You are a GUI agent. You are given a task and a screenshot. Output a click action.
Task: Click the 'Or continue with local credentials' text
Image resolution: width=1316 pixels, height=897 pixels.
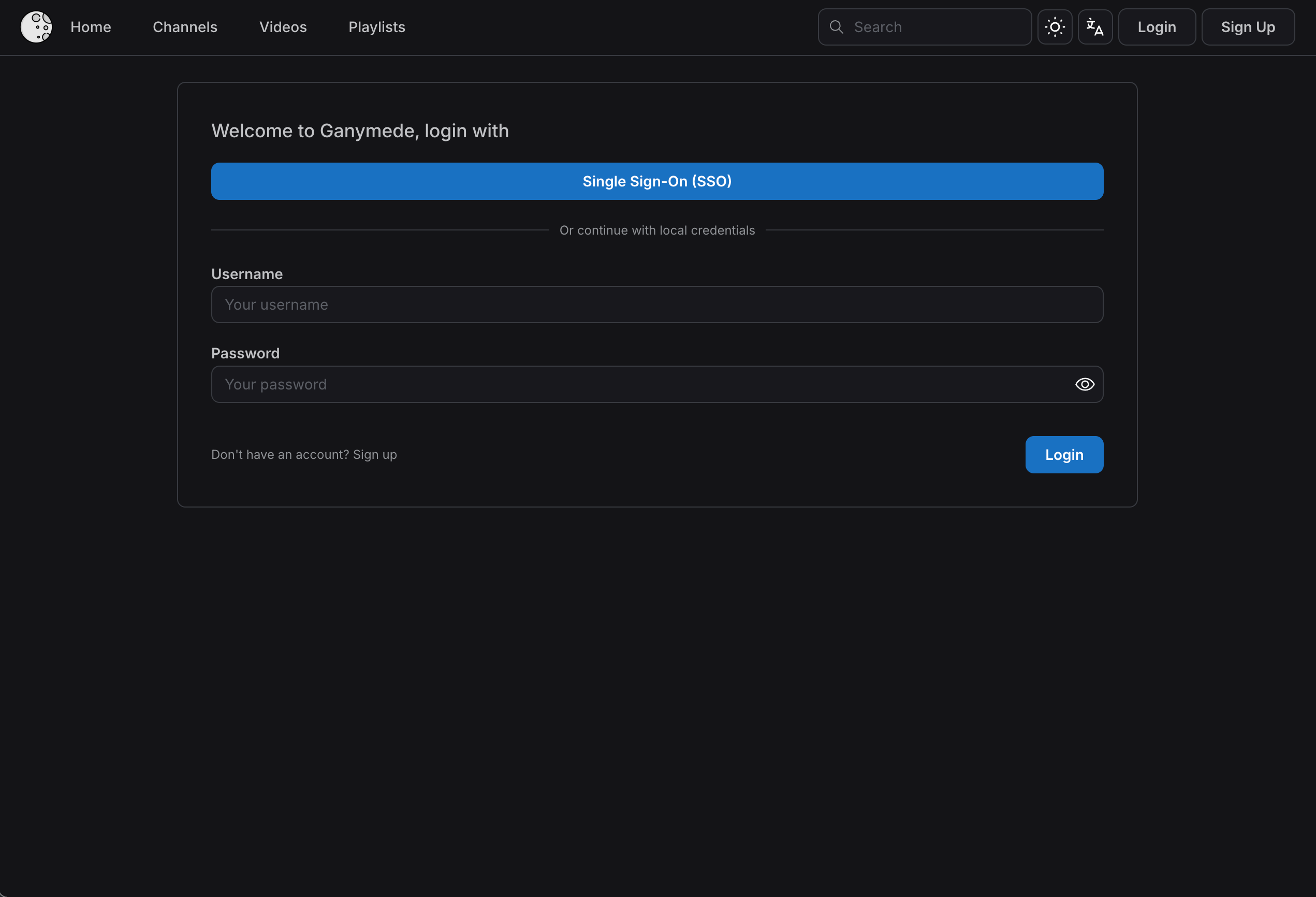point(657,230)
